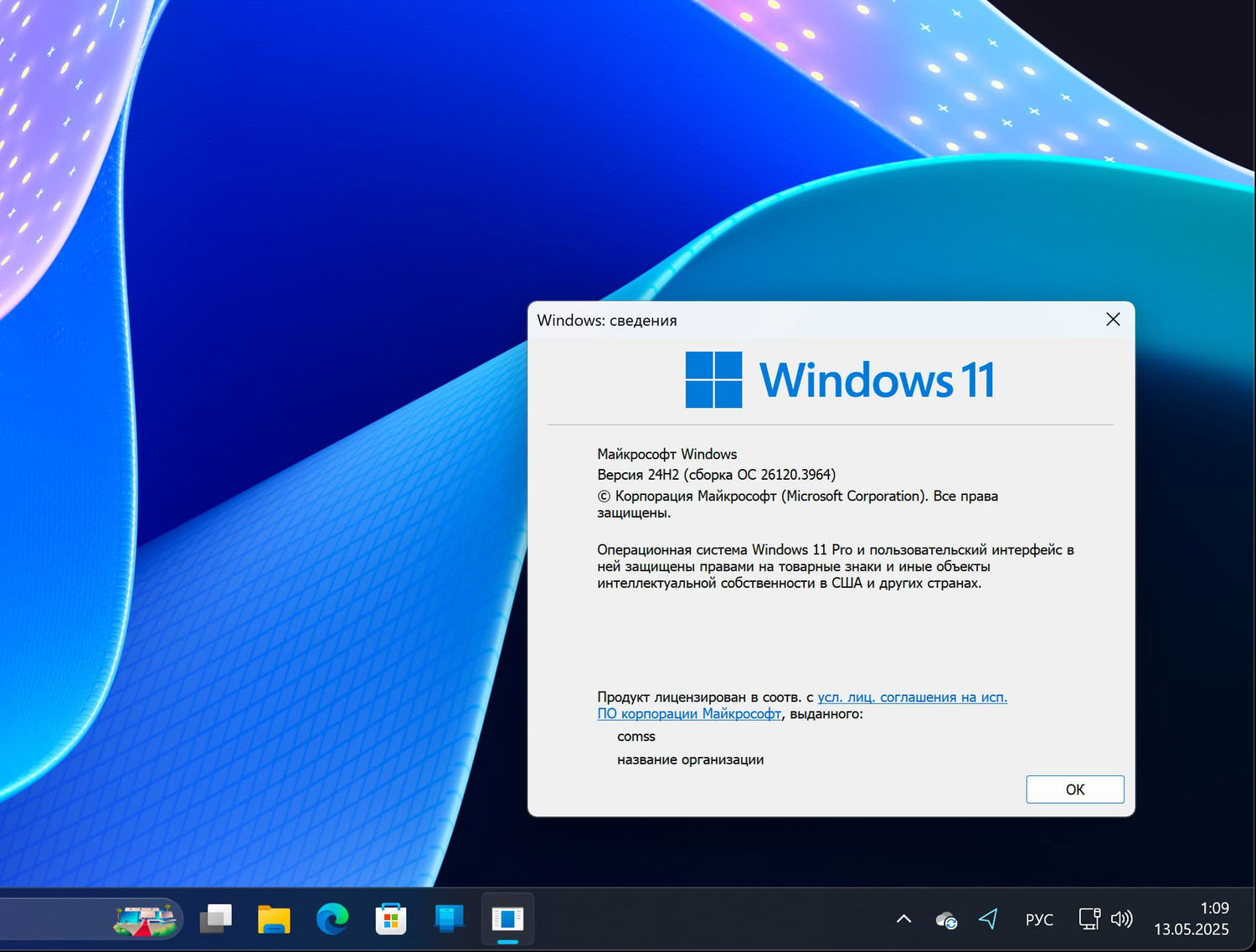Launch File Explorer from the taskbar
The image size is (1256, 952).
[274, 919]
